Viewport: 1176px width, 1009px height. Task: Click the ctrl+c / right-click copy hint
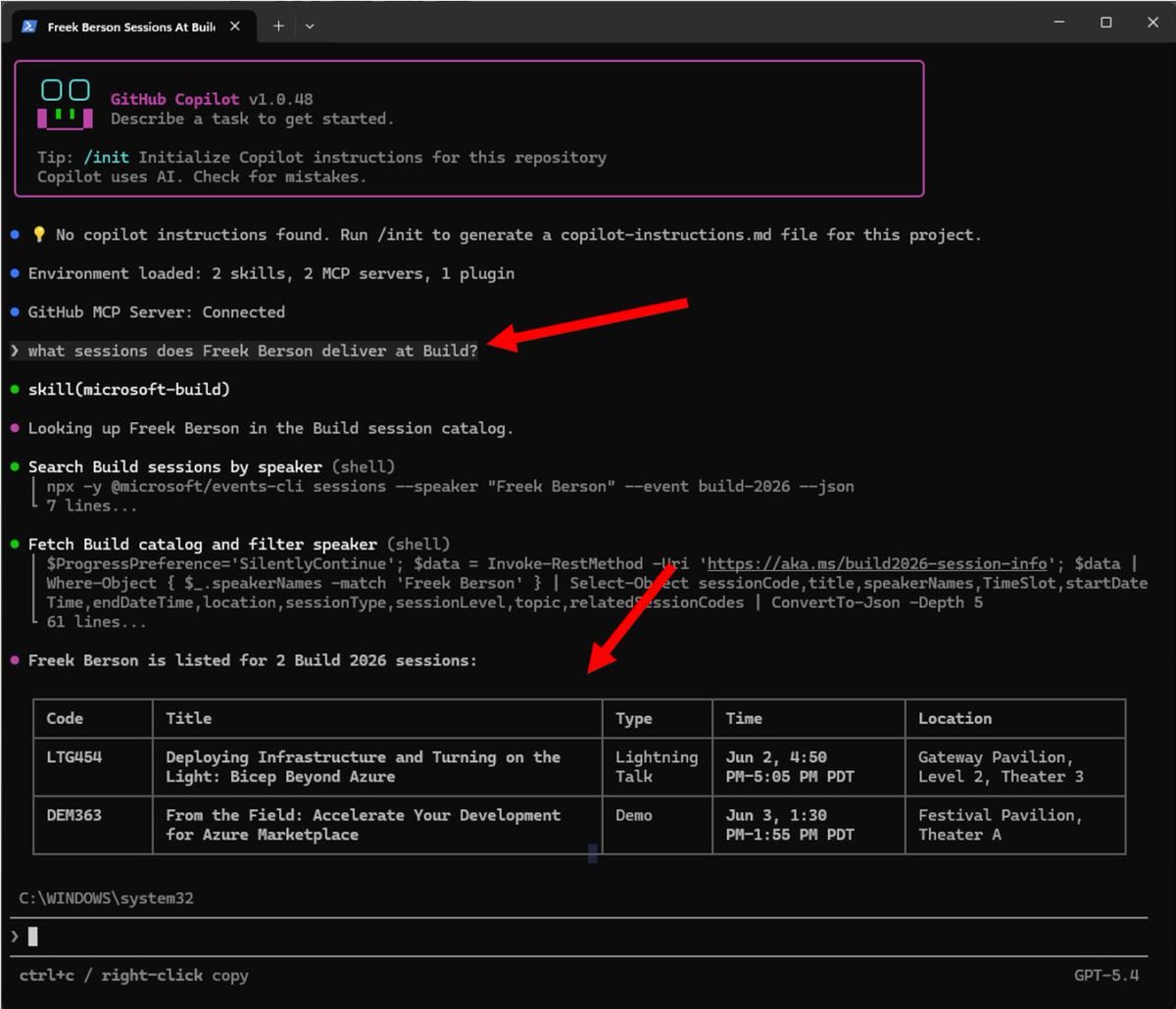133,976
